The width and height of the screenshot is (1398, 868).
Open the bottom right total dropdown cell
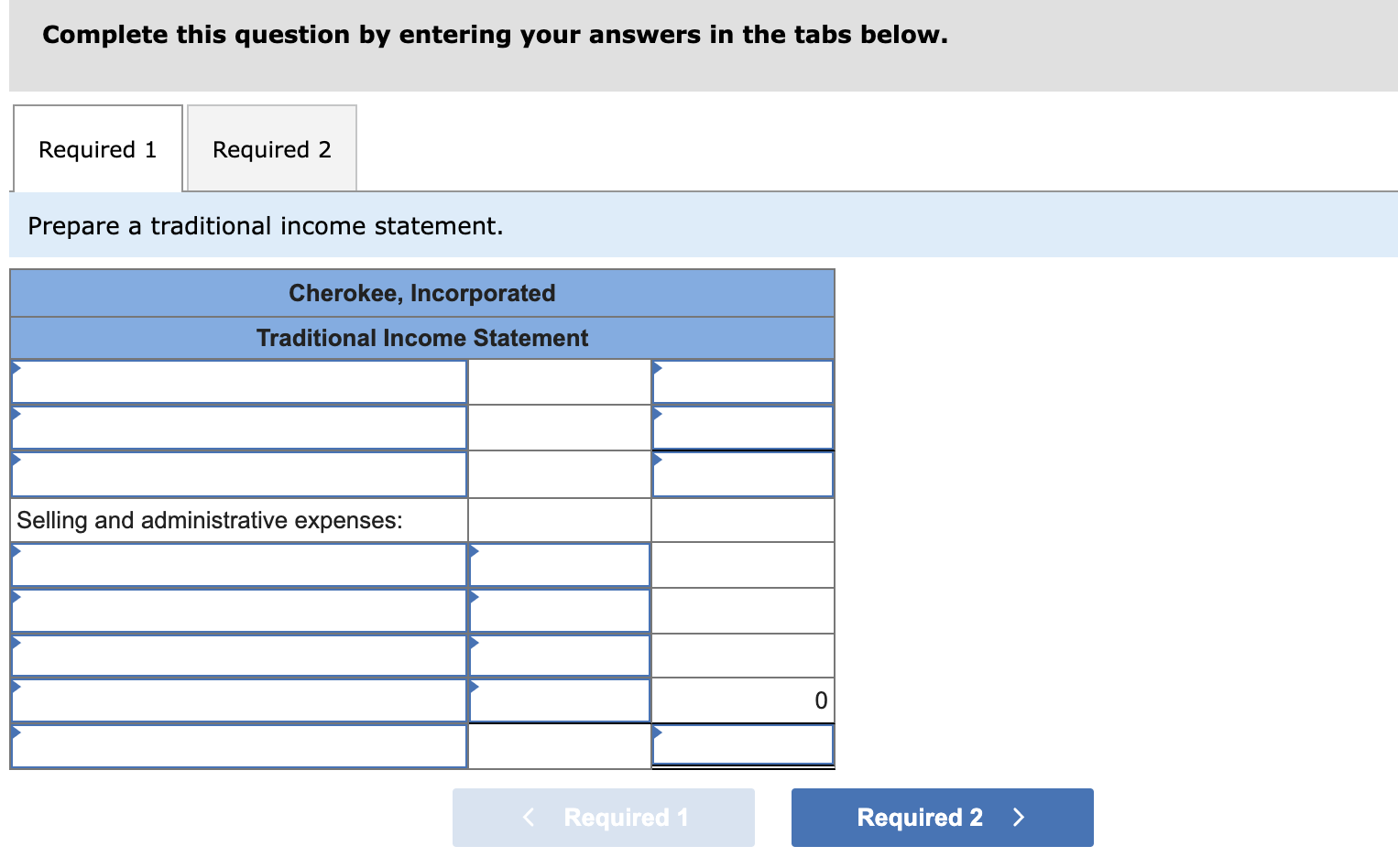[742, 745]
